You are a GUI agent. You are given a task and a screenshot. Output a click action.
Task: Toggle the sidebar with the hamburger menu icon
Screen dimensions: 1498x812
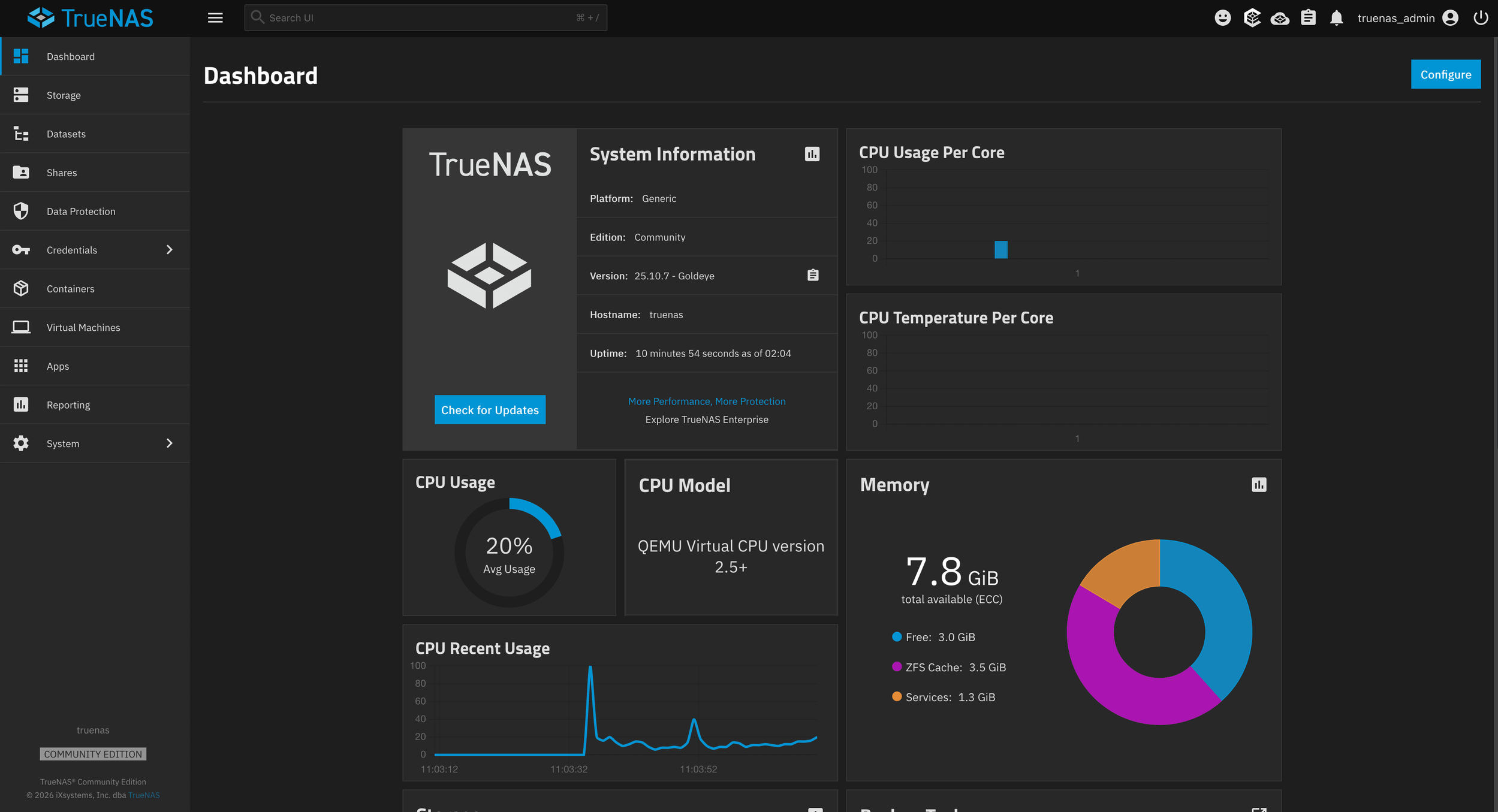coord(215,18)
